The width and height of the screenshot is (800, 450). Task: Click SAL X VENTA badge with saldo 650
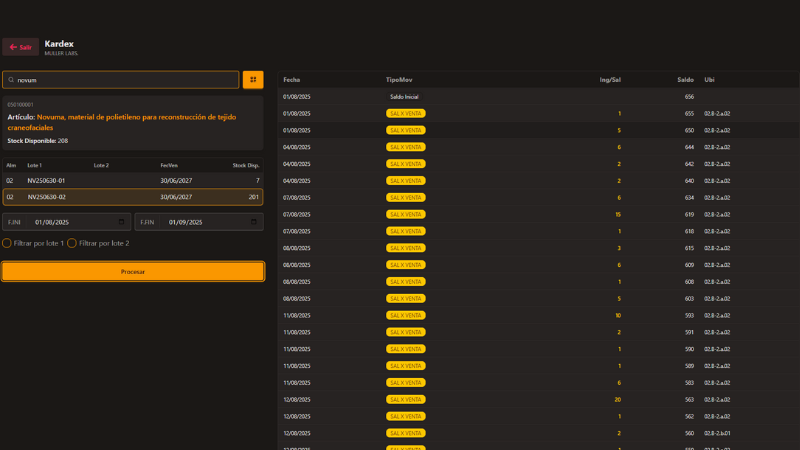click(x=406, y=130)
